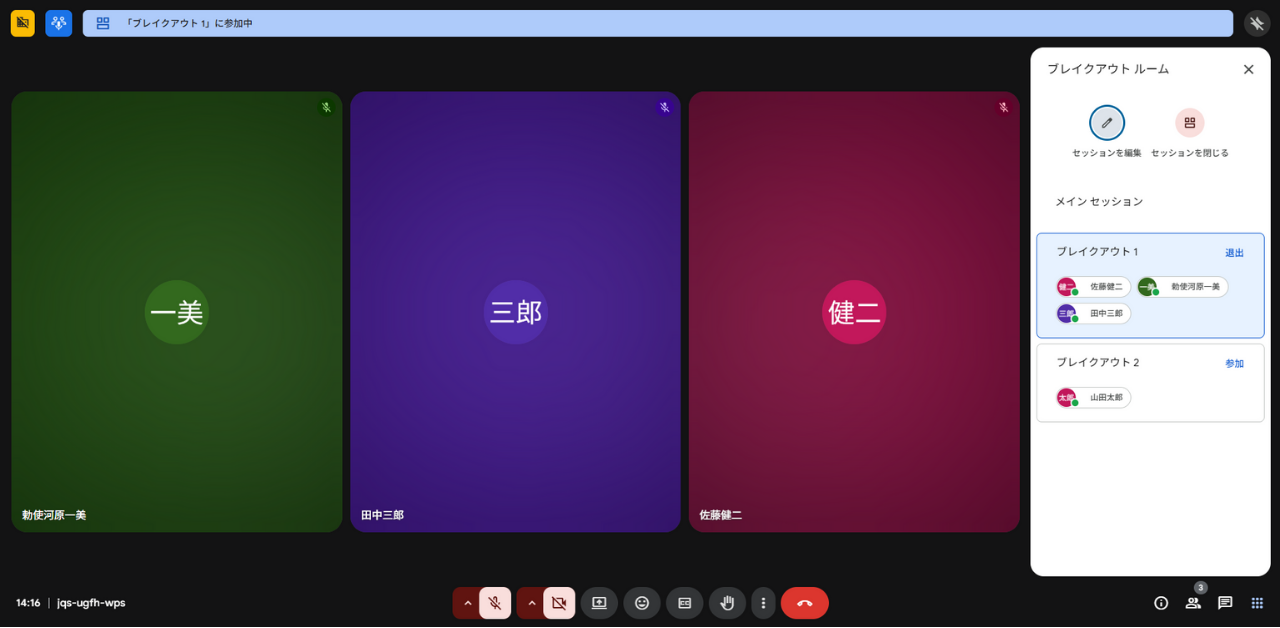Click the red hang up call button
The image size is (1280, 628).
coord(804,603)
